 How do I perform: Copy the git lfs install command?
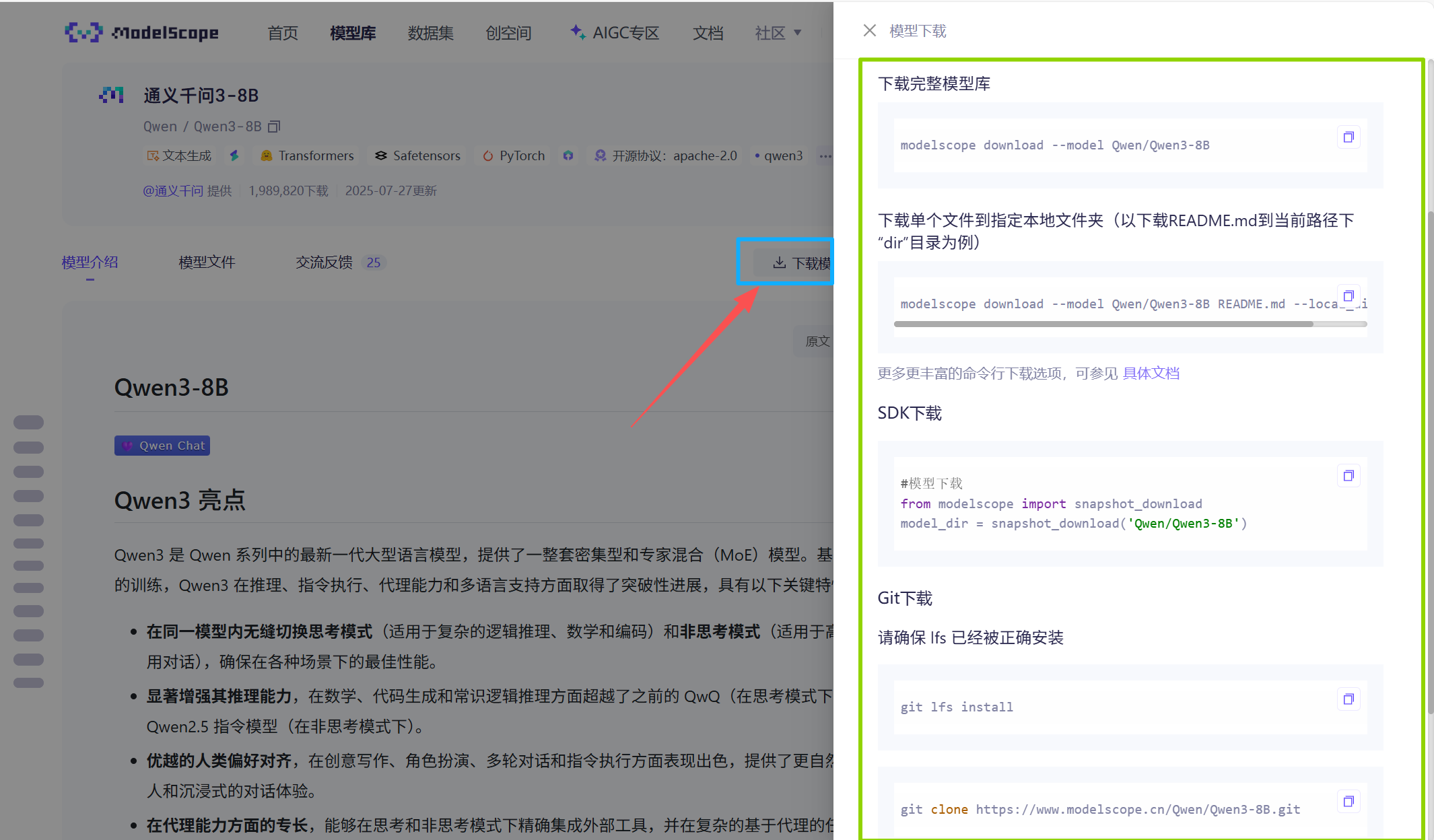click(1348, 699)
